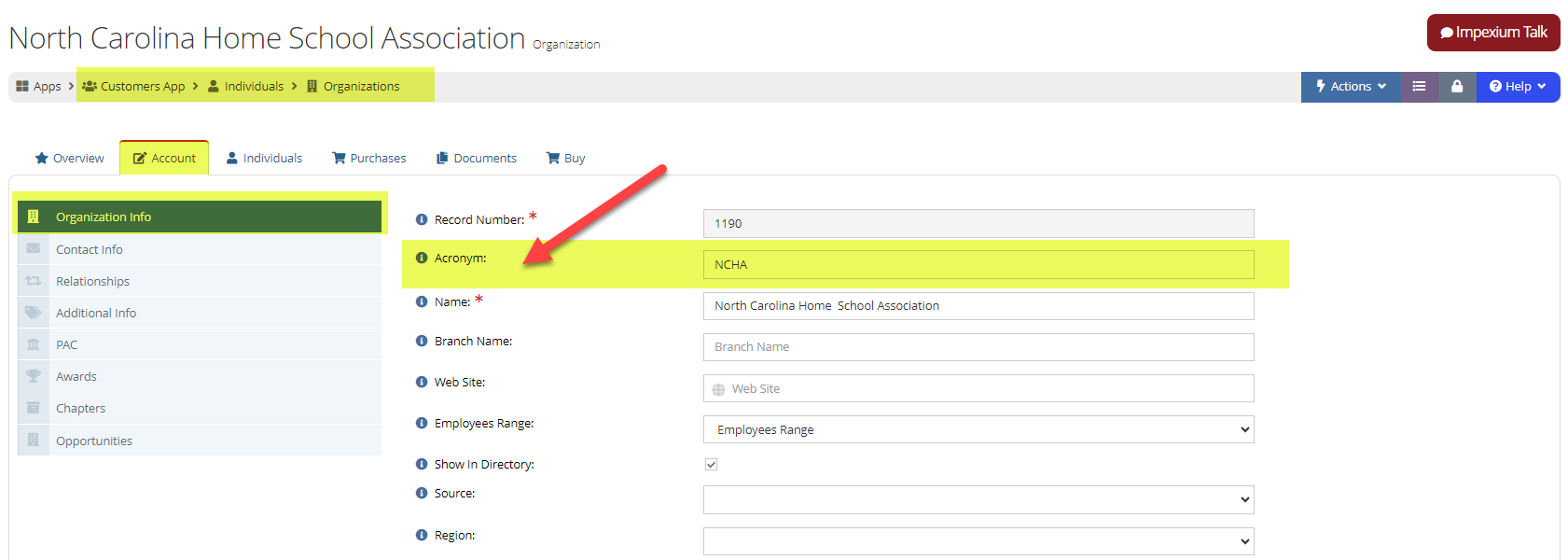The image size is (1568, 560).
Task: Click info icon beside Source label
Action: coord(422,493)
